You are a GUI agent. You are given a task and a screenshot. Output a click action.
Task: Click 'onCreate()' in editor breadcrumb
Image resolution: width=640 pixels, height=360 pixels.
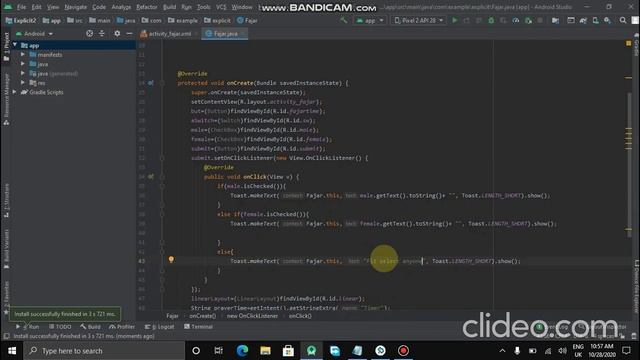click(202, 316)
